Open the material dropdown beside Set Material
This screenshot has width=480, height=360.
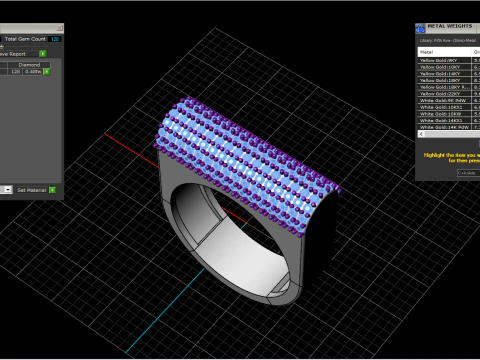tap(8, 190)
